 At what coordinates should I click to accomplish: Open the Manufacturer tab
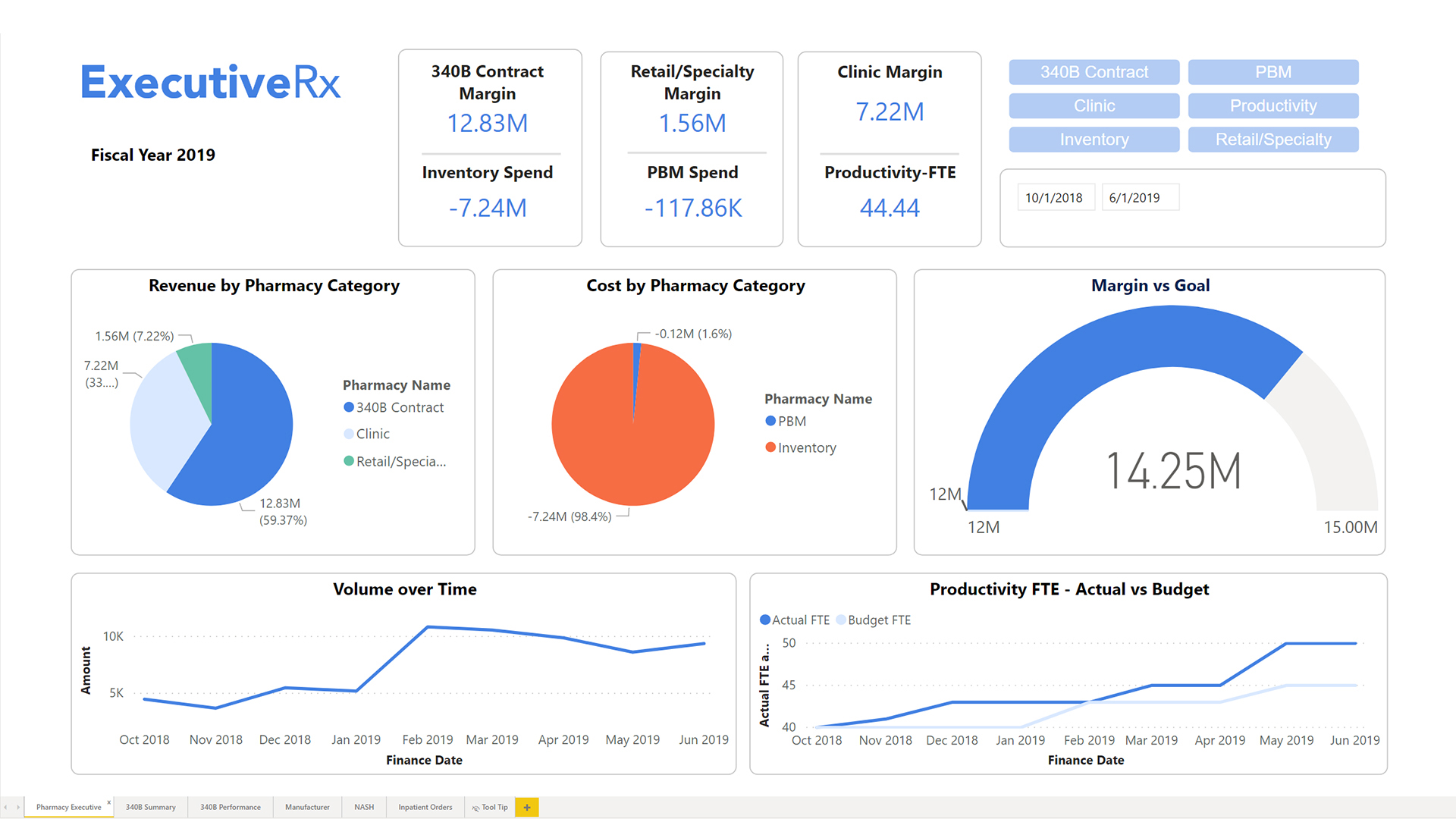[x=307, y=808]
